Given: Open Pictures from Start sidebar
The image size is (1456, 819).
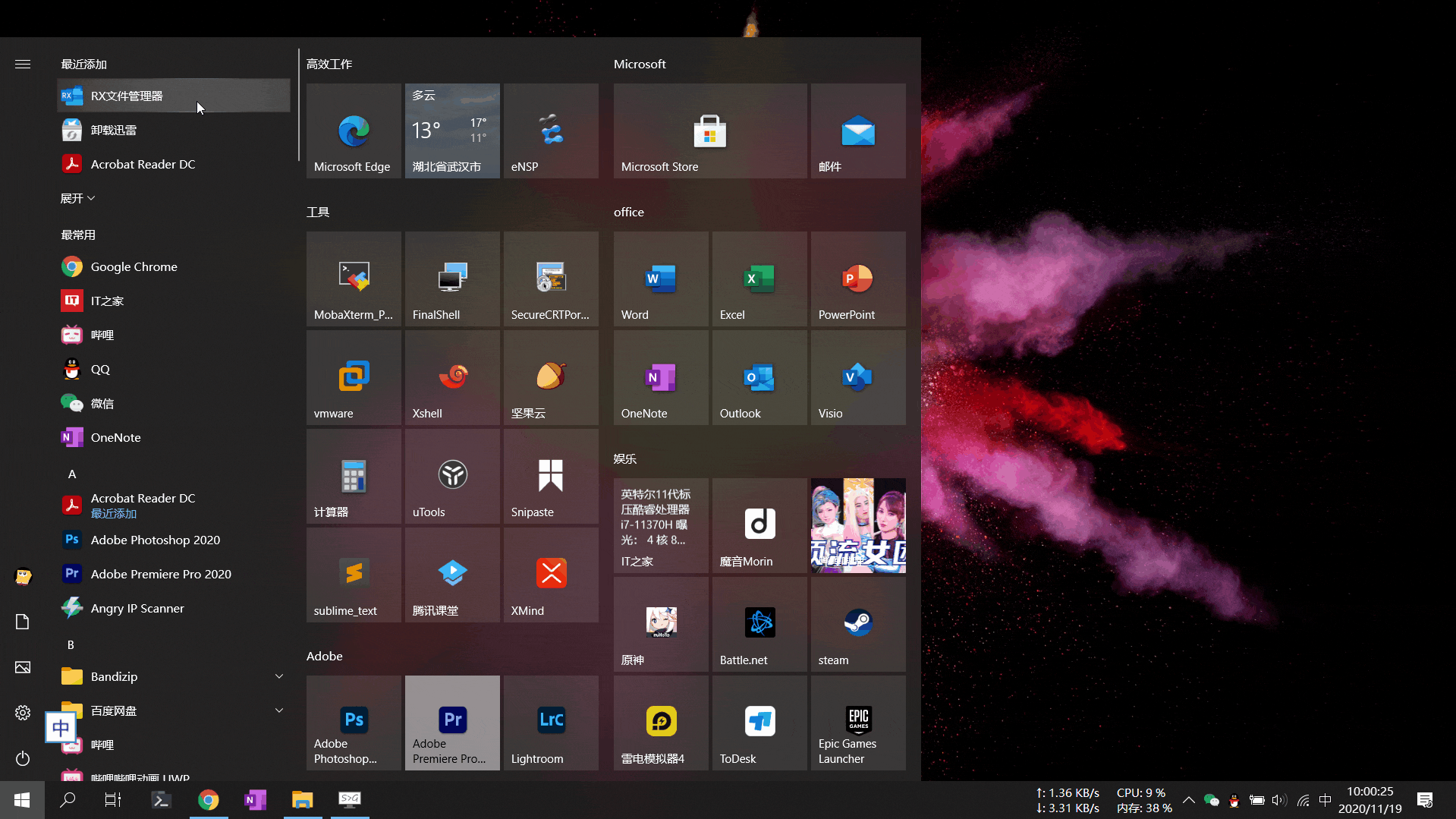Looking at the screenshot, I should coord(23,667).
